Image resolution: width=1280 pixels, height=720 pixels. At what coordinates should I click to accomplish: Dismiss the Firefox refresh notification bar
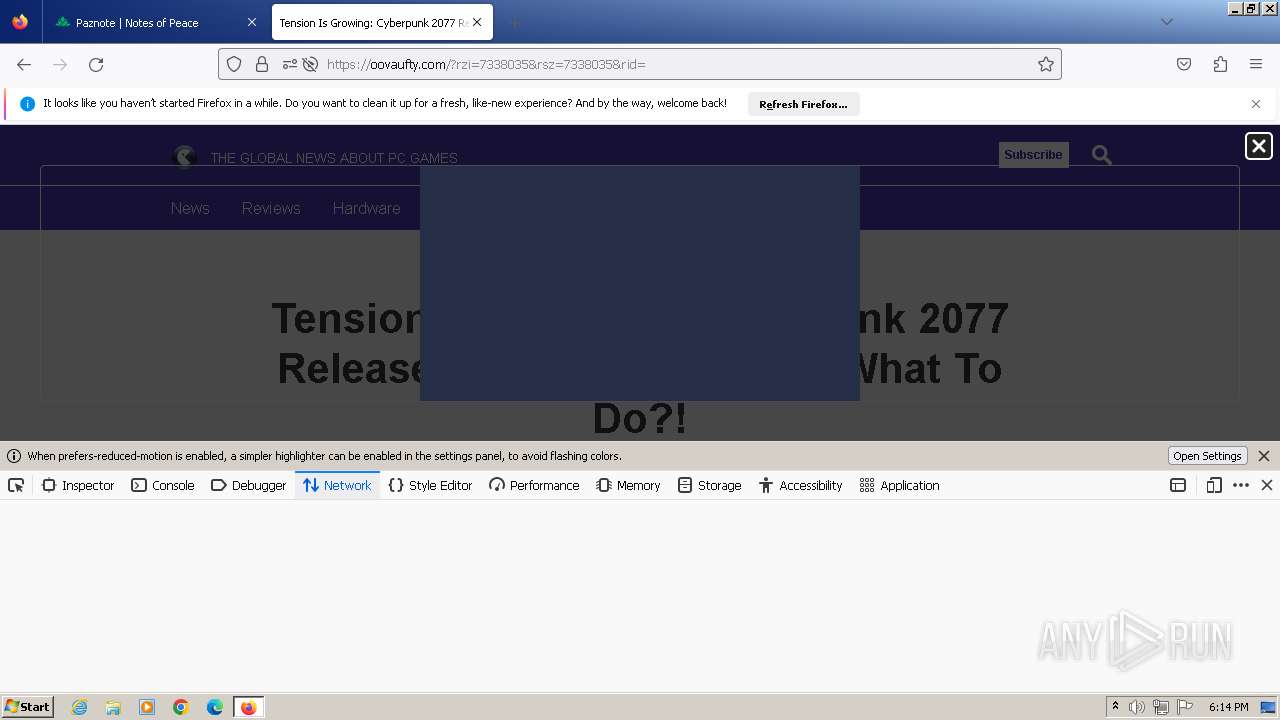click(1256, 104)
